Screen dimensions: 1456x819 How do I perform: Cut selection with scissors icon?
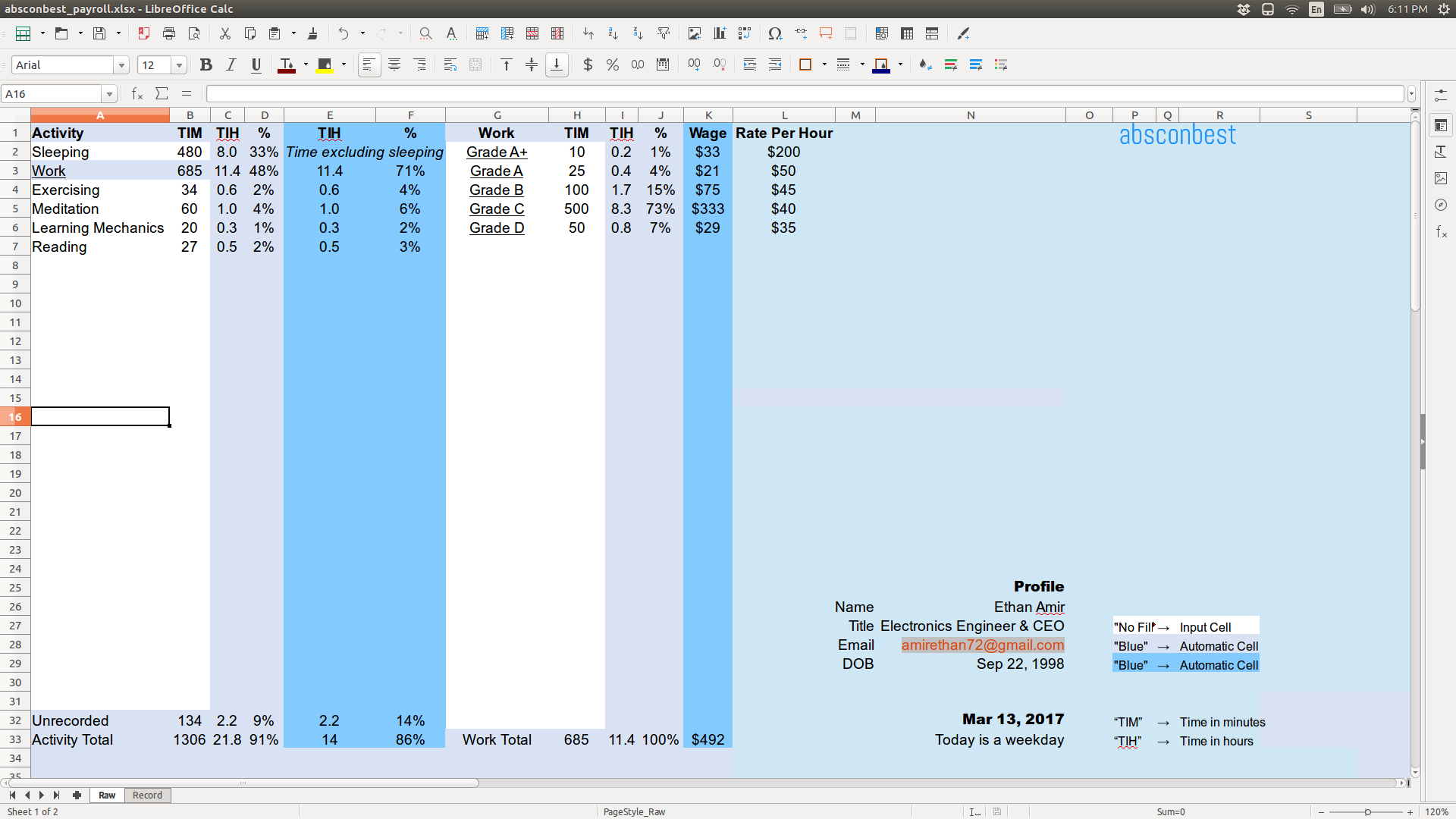(224, 33)
